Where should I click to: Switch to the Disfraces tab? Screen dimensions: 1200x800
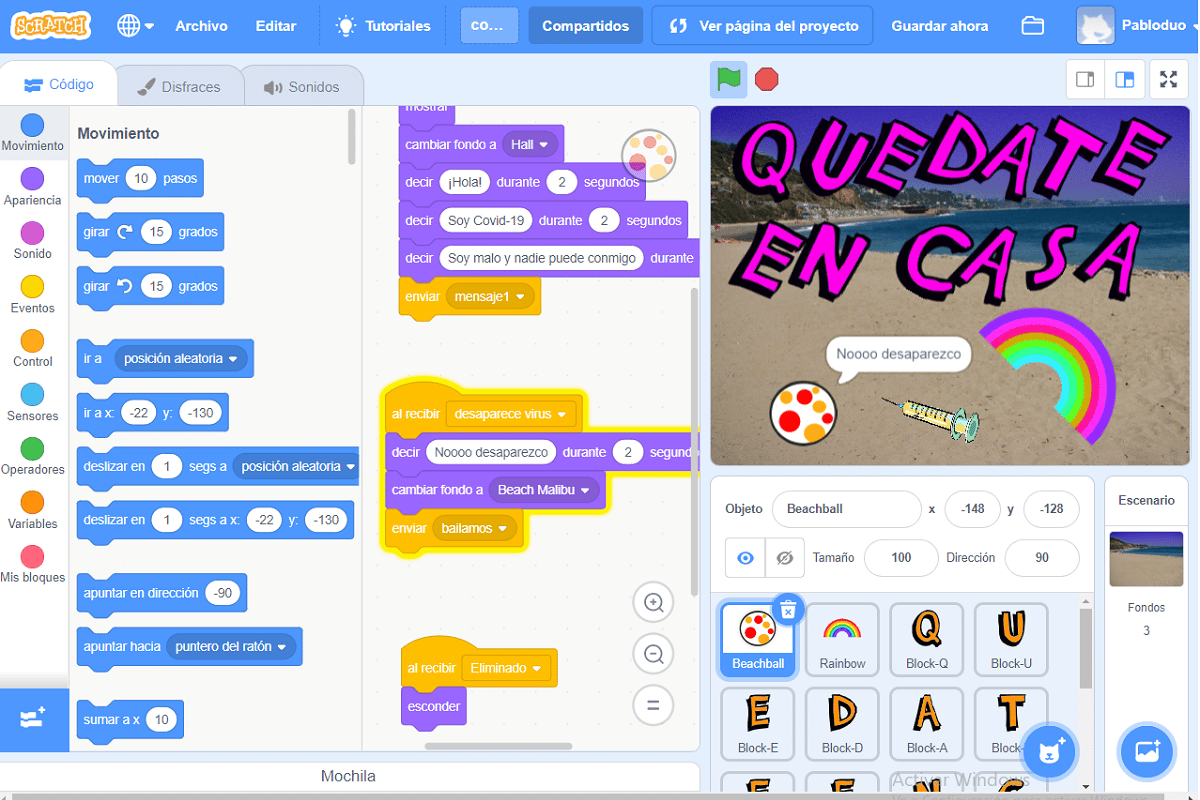pyautogui.click(x=179, y=87)
